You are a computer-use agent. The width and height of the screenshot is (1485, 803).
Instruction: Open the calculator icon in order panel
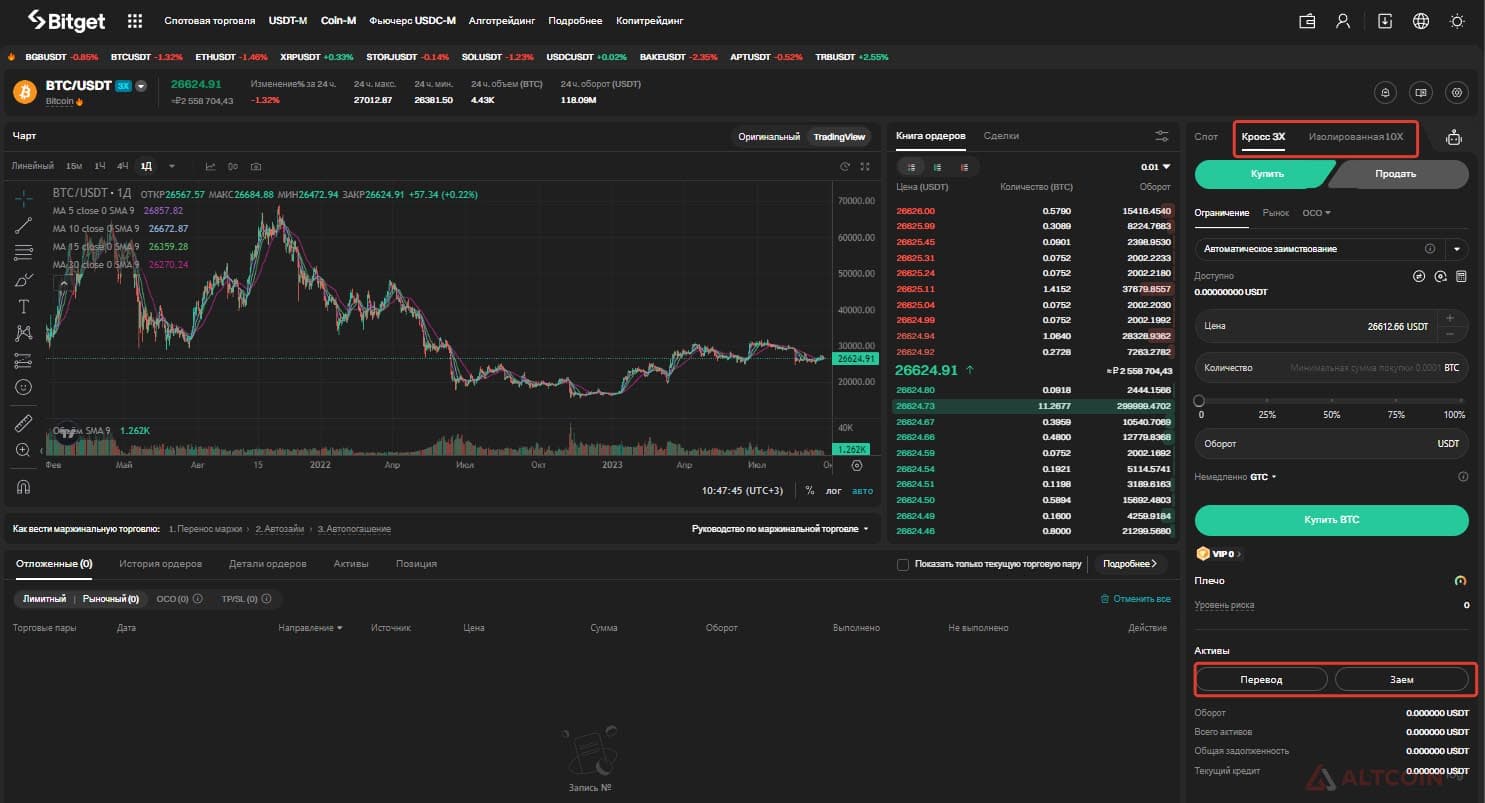pyautogui.click(x=1461, y=276)
